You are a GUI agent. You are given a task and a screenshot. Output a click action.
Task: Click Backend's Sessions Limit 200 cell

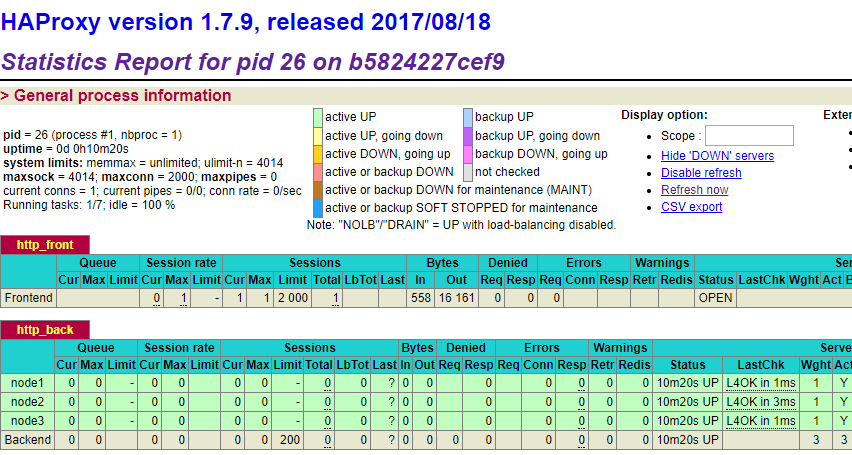287,440
